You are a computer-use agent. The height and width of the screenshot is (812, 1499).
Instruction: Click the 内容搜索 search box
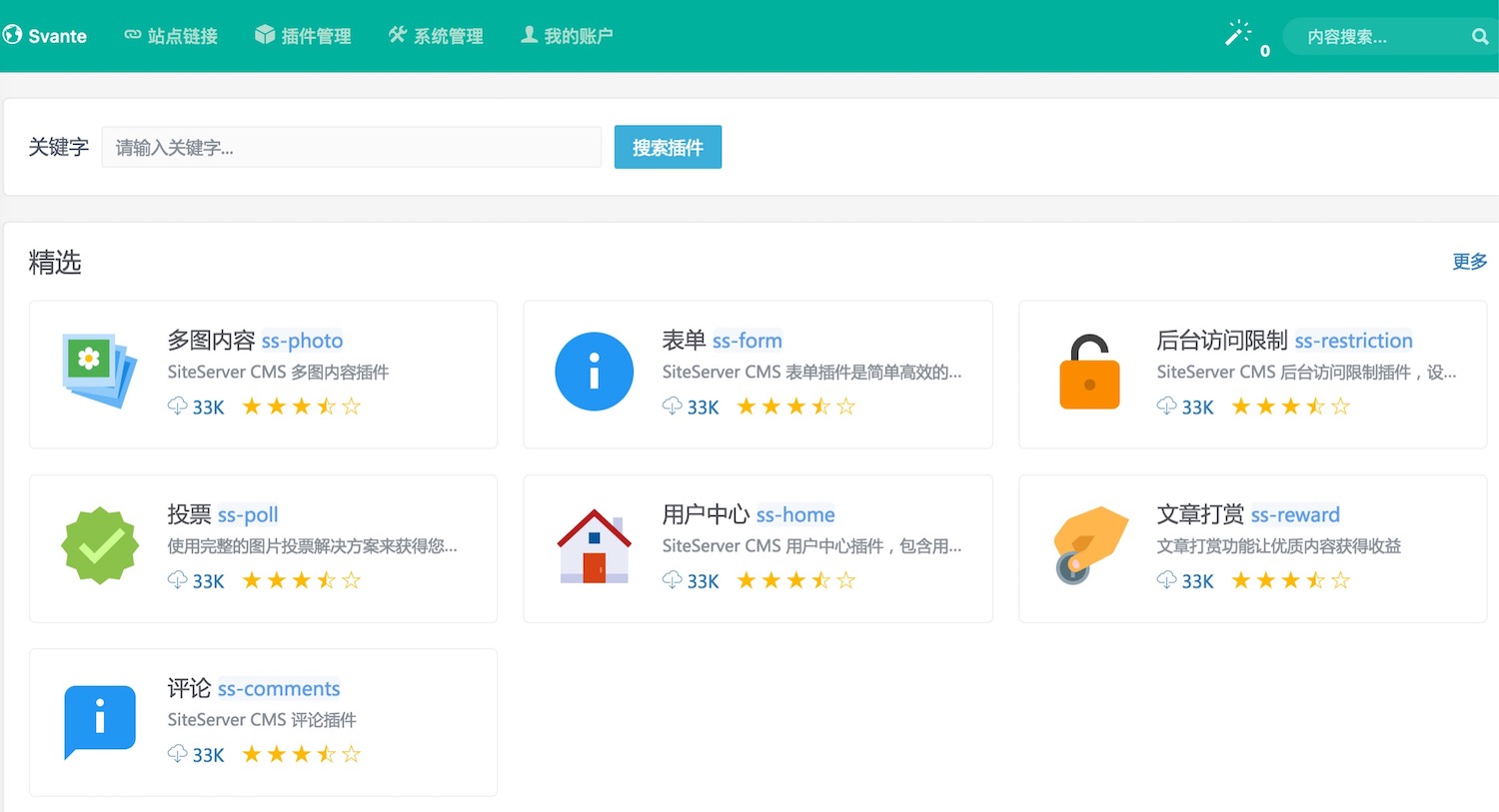(1375, 37)
